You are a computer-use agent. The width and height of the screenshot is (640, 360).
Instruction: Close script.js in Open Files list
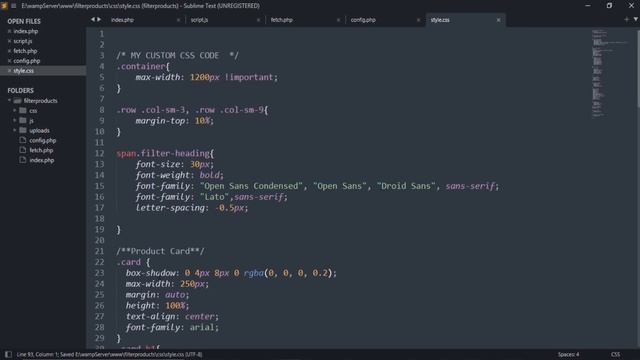click(9, 41)
